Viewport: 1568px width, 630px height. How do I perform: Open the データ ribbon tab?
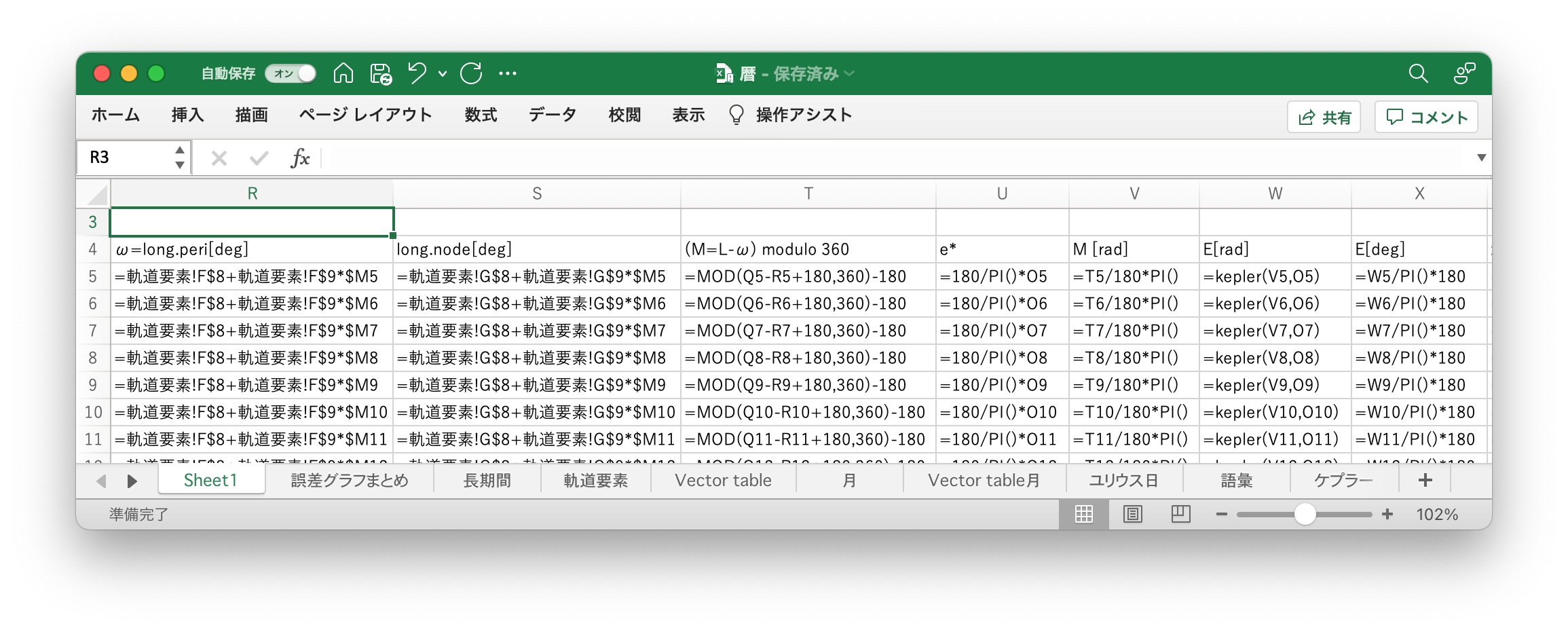(x=553, y=115)
